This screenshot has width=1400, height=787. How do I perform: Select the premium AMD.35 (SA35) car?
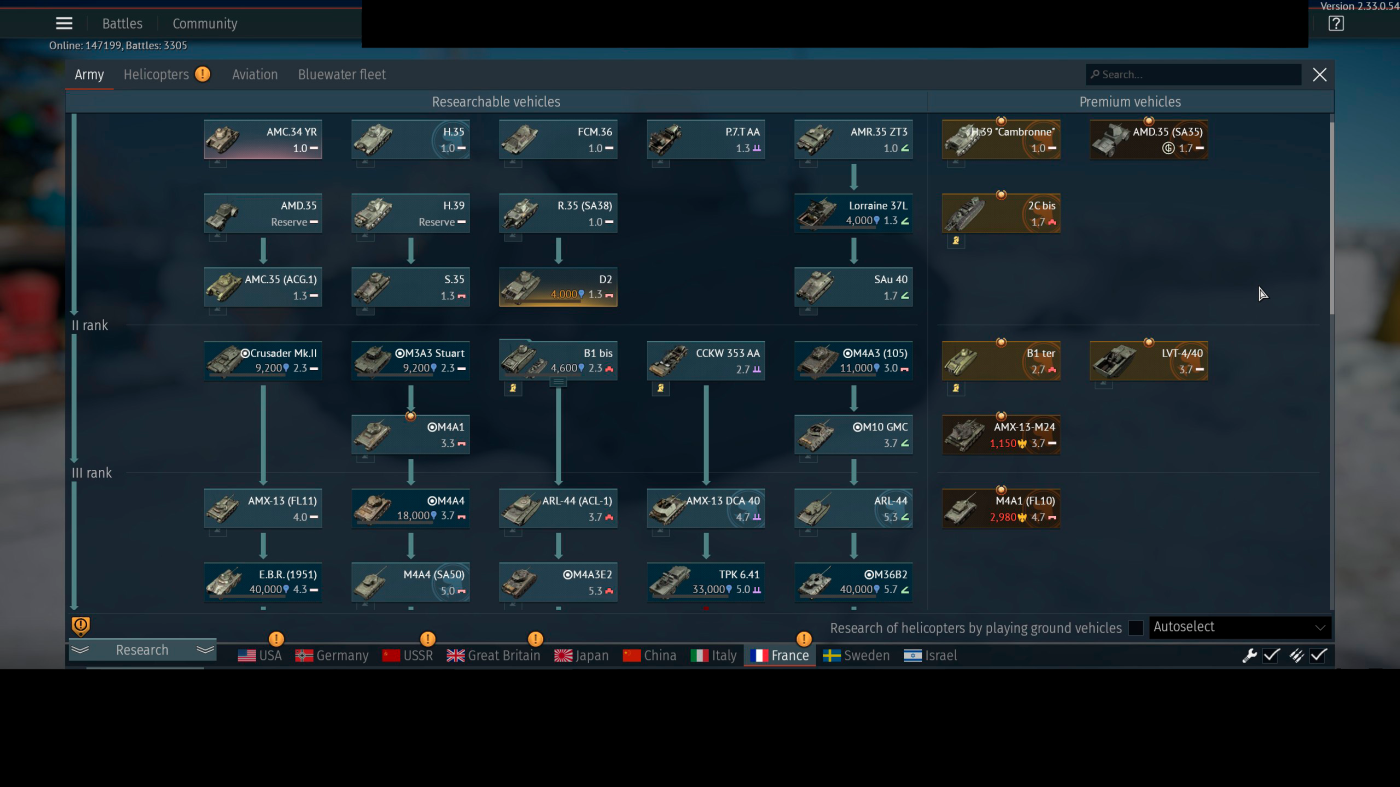tap(1149, 140)
